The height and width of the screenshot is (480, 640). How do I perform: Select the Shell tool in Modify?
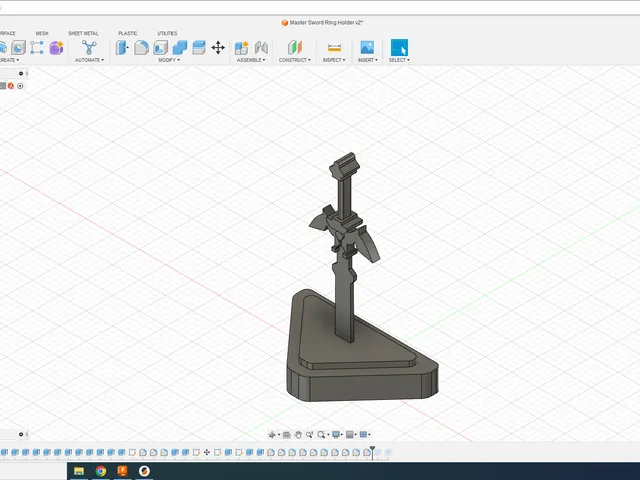point(160,48)
